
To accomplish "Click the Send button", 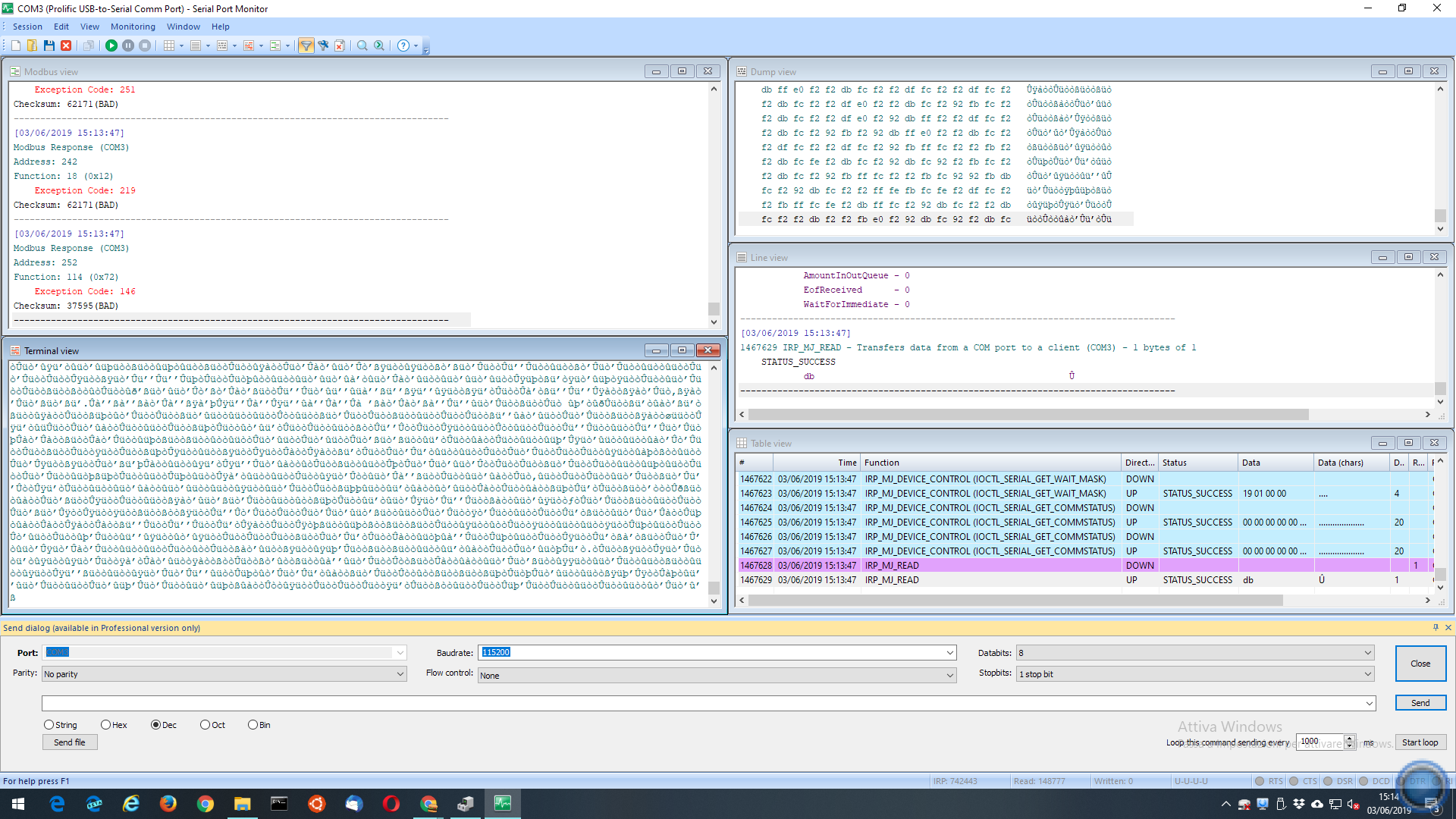I will [x=1419, y=702].
